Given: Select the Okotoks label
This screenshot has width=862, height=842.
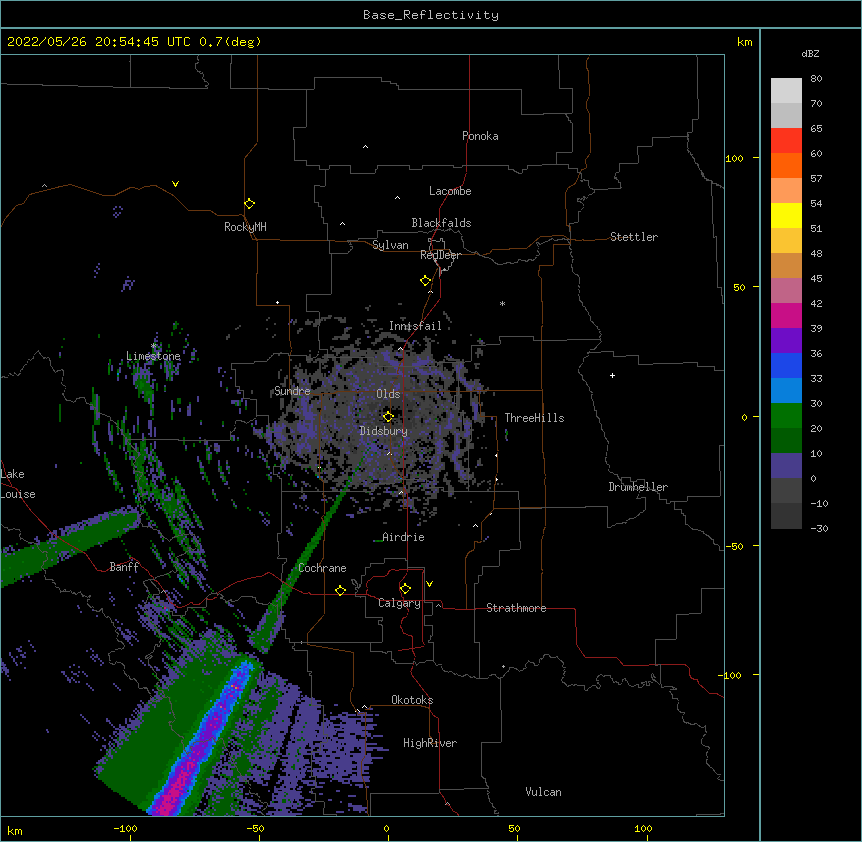Looking at the screenshot, I should (x=412, y=700).
